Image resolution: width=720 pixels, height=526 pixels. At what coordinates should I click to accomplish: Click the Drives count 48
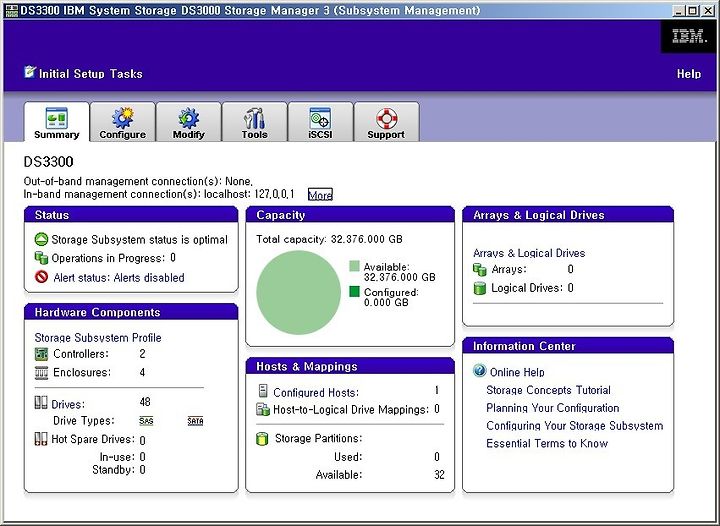click(145, 402)
